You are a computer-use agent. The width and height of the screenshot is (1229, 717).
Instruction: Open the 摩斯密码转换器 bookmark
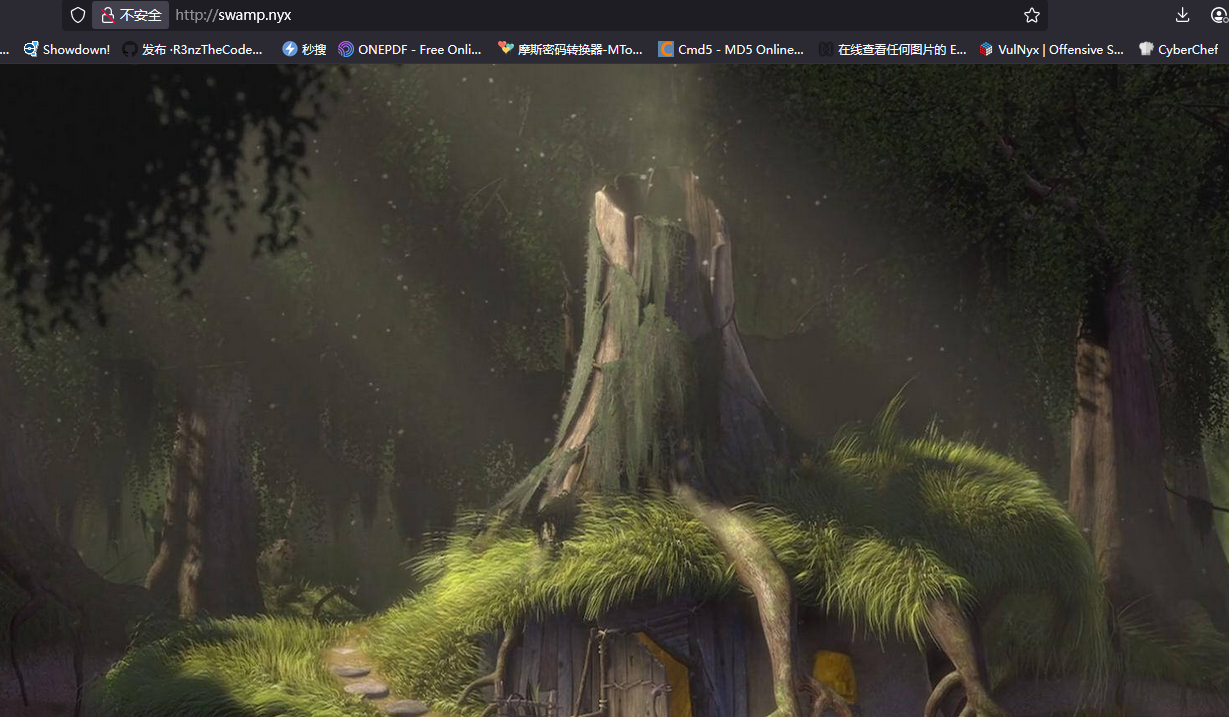click(x=571, y=49)
